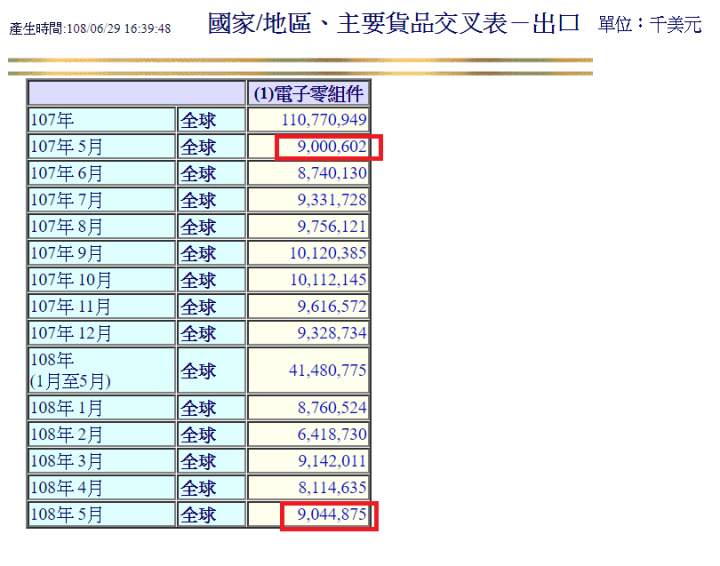720x566 pixels.
Task: Click 全球 in the 108年 5月 row
Action: pos(198,515)
